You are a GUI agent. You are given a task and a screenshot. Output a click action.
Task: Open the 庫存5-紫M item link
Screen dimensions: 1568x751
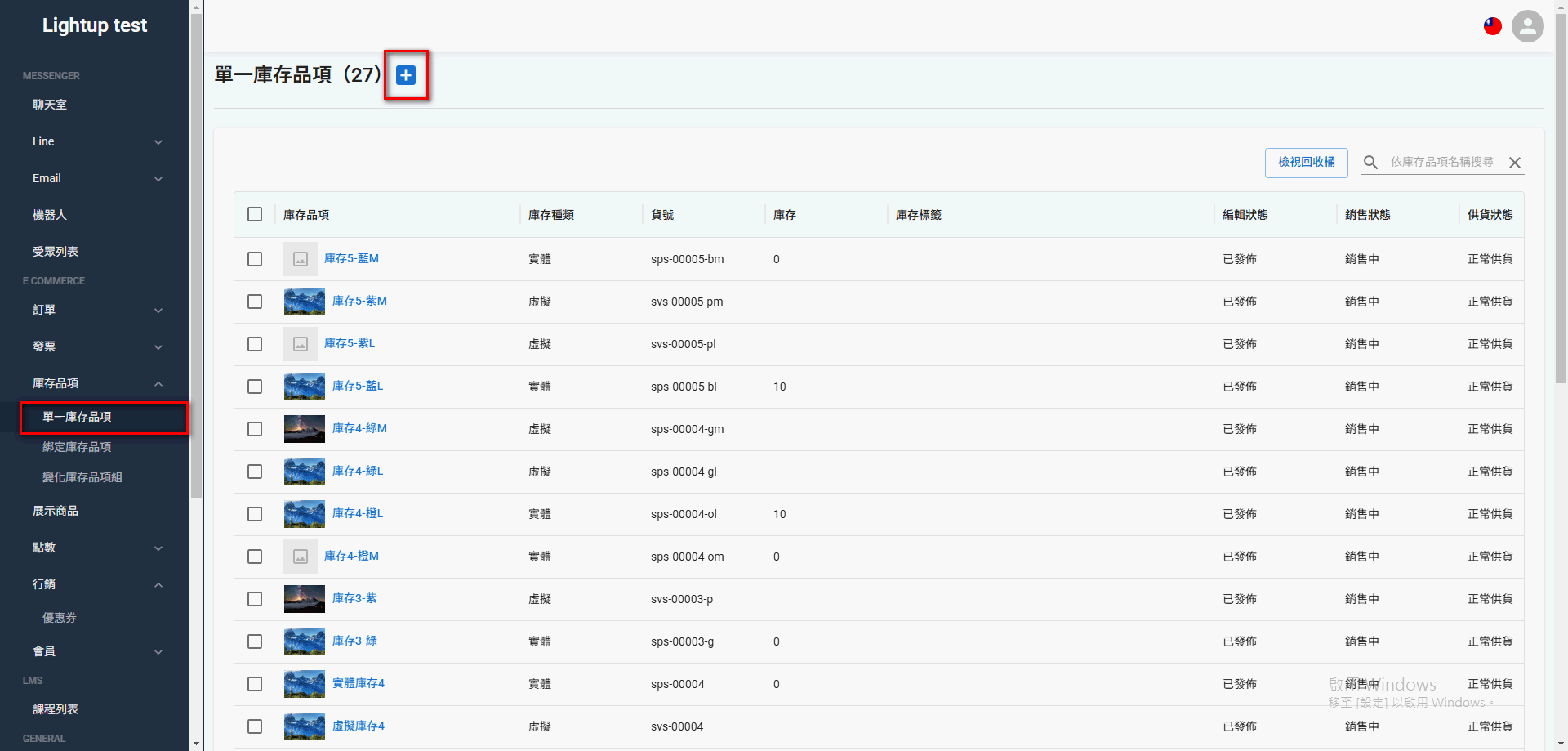[359, 301]
